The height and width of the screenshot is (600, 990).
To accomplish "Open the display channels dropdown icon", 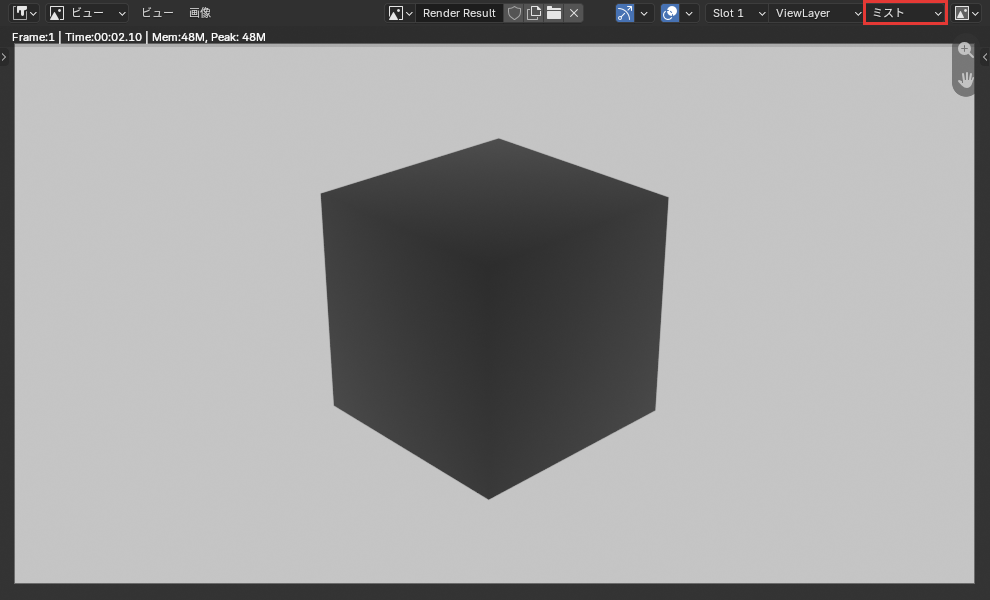I will 966,13.
